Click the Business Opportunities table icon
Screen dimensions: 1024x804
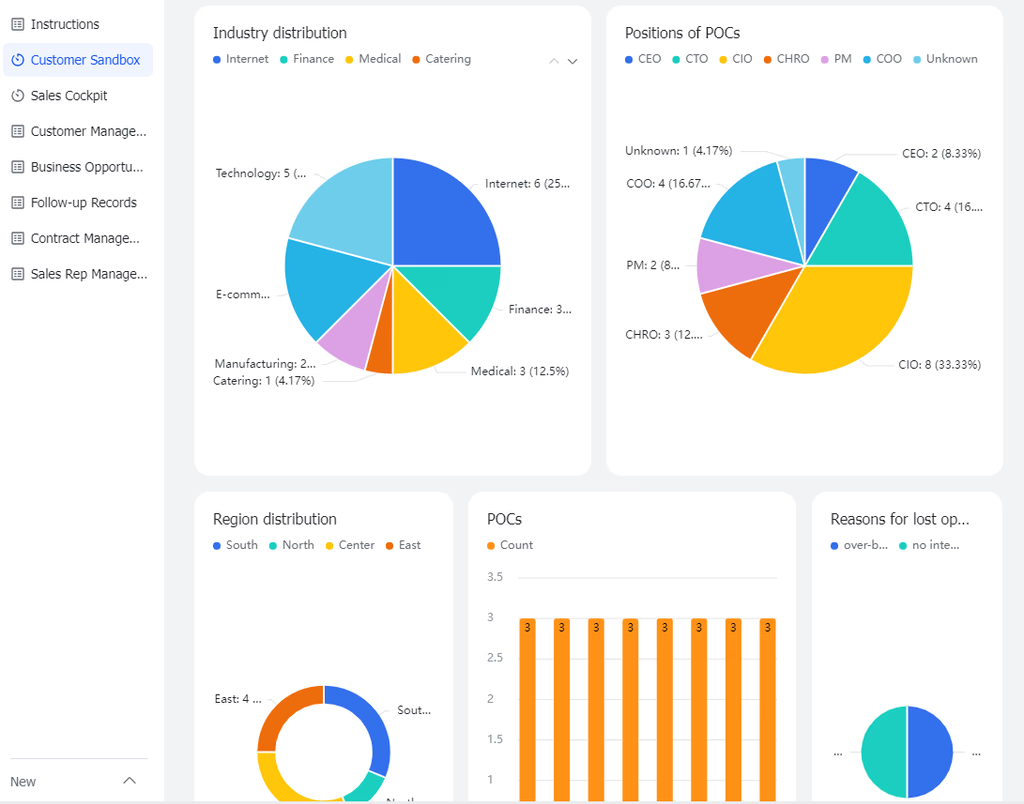[18, 167]
